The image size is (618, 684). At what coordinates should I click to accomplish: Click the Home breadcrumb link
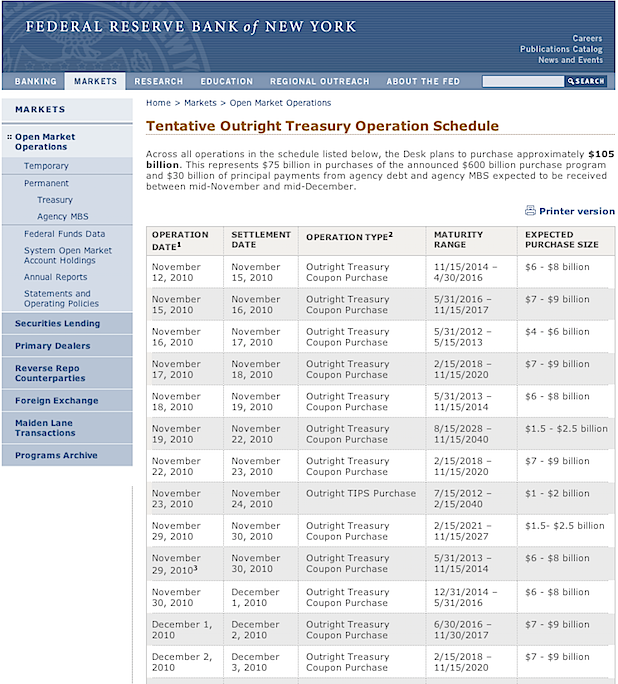coord(158,103)
